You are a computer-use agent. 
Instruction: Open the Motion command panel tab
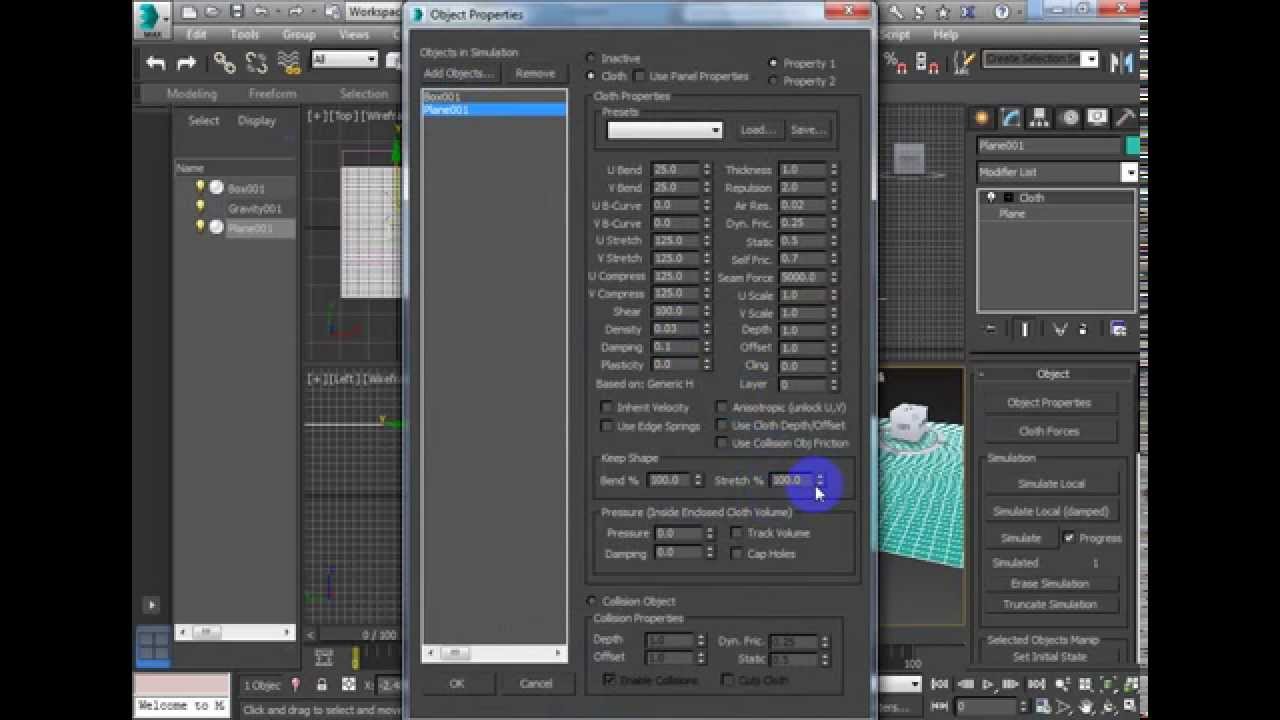[1070, 118]
